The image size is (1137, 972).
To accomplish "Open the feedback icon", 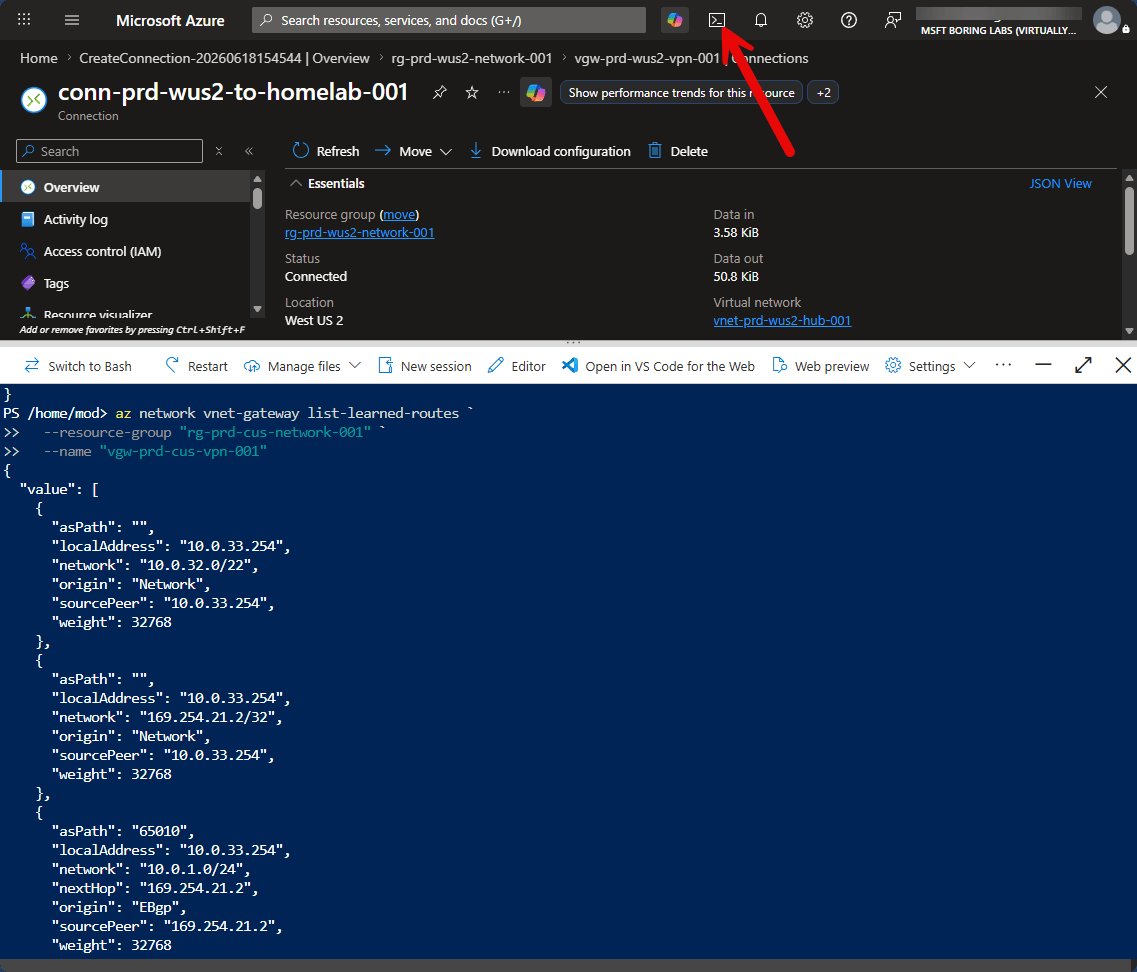I will pos(893,20).
